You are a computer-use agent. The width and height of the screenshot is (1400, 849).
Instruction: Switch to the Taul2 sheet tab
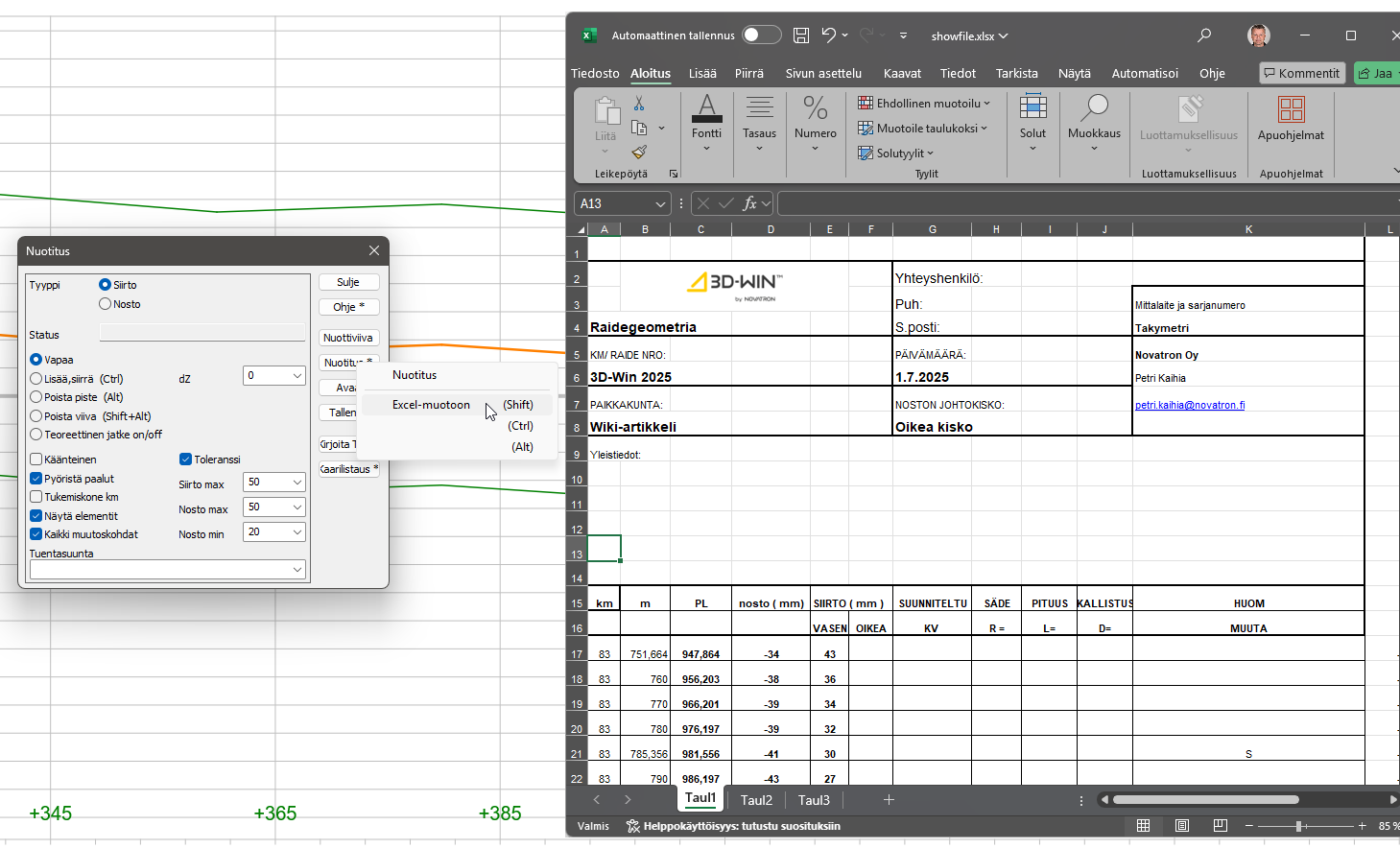pos(756,799)
